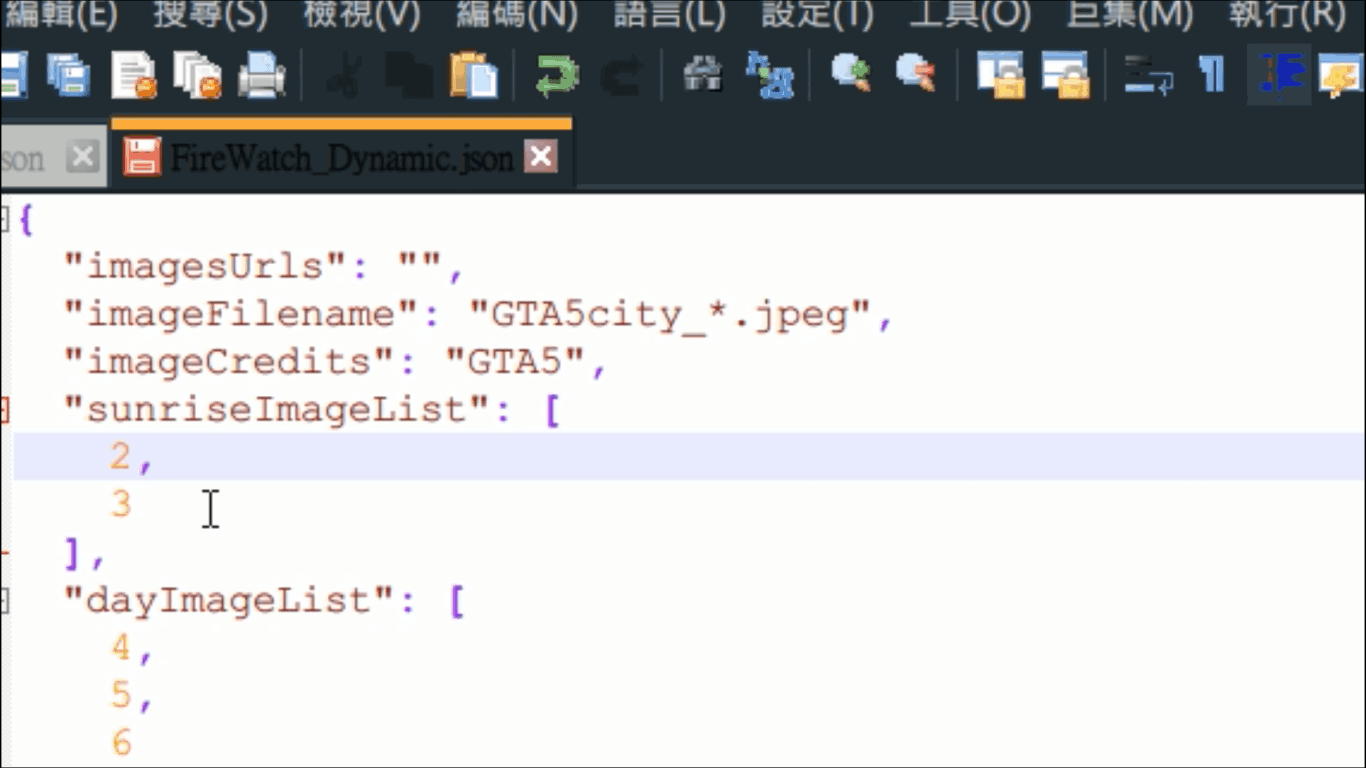This screenshot has width=1366, height=768.
Task: Click the number 3 in sunriseImageList
Action: pyautogui.click(x=121, y=504)
